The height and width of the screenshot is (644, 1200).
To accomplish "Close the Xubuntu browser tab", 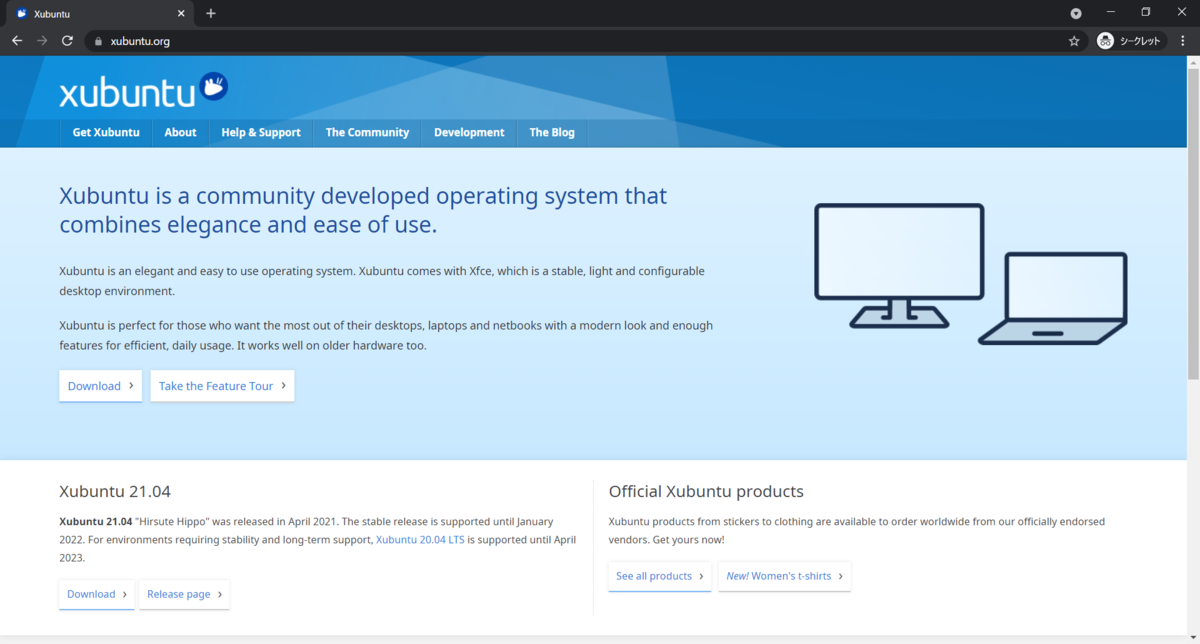I will point(181,14).
